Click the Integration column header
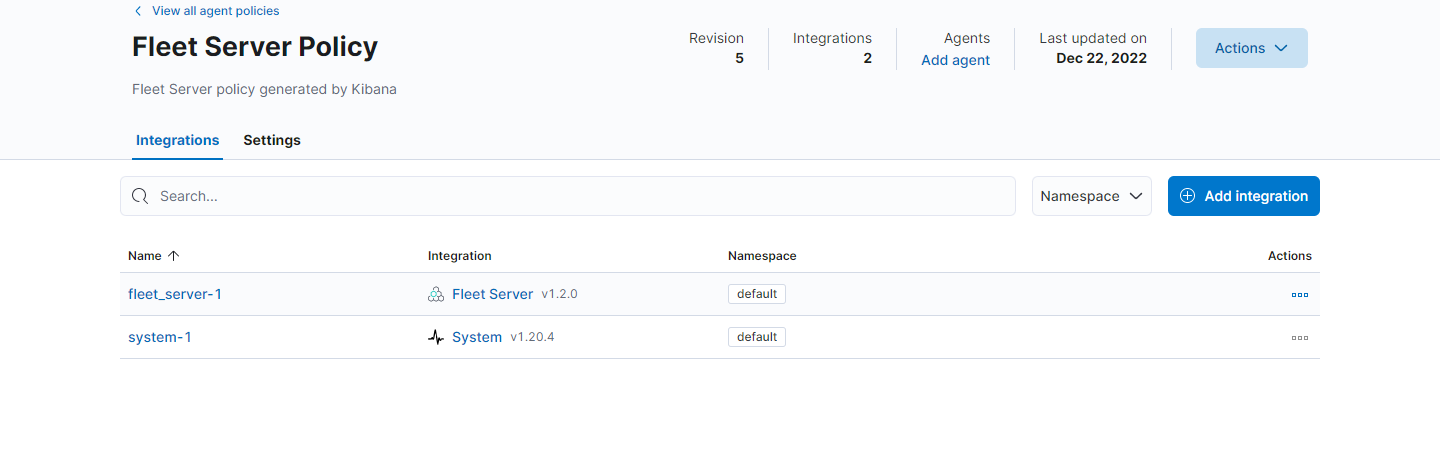Screen dimensions: 1440x468 click(x=460, y=256)
